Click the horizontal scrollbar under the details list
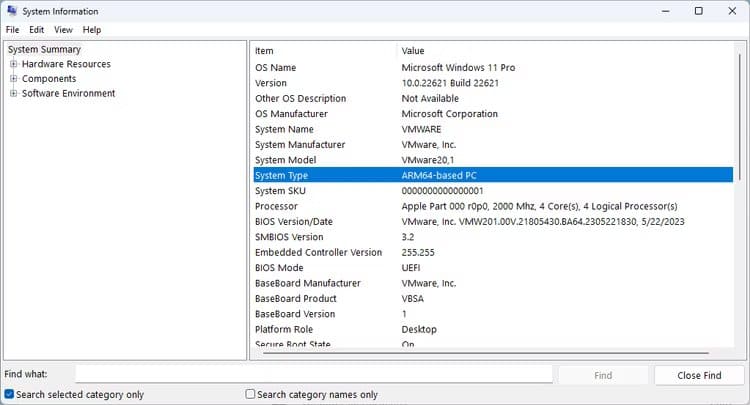 (480, 353)
